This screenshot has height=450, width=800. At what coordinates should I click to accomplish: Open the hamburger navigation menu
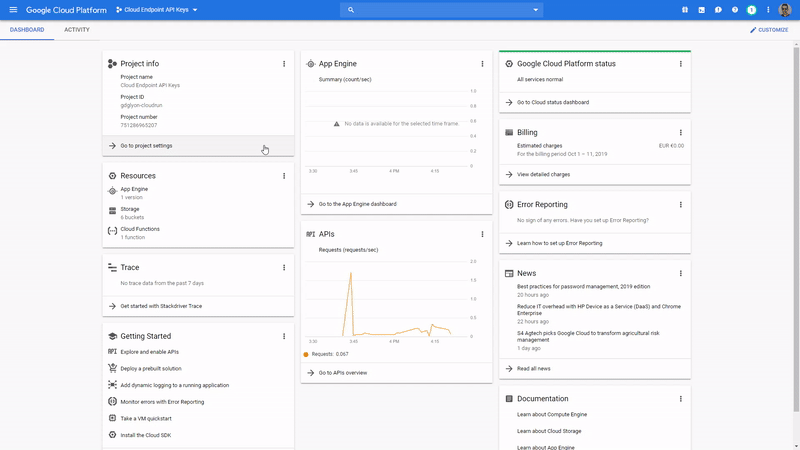[13, 10]
